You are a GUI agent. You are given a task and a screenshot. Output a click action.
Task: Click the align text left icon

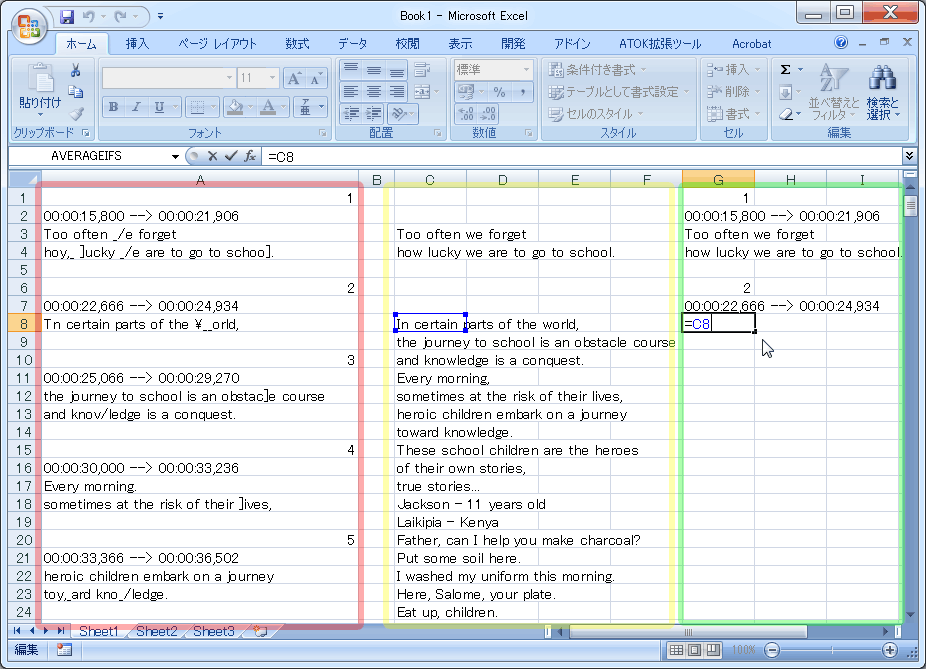[351, 92]
